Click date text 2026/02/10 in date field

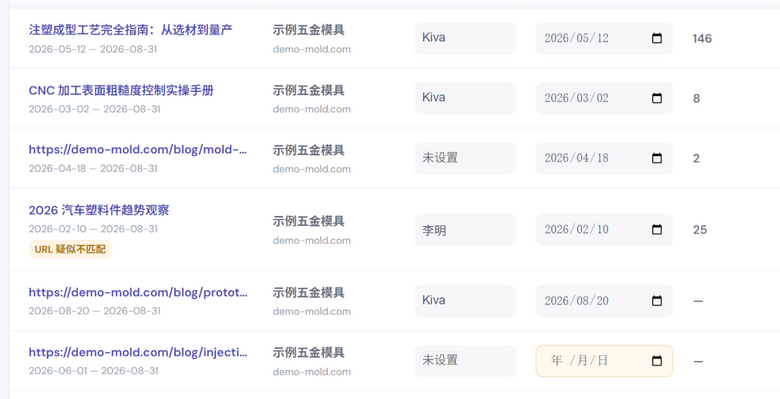[x=576, y=229]
